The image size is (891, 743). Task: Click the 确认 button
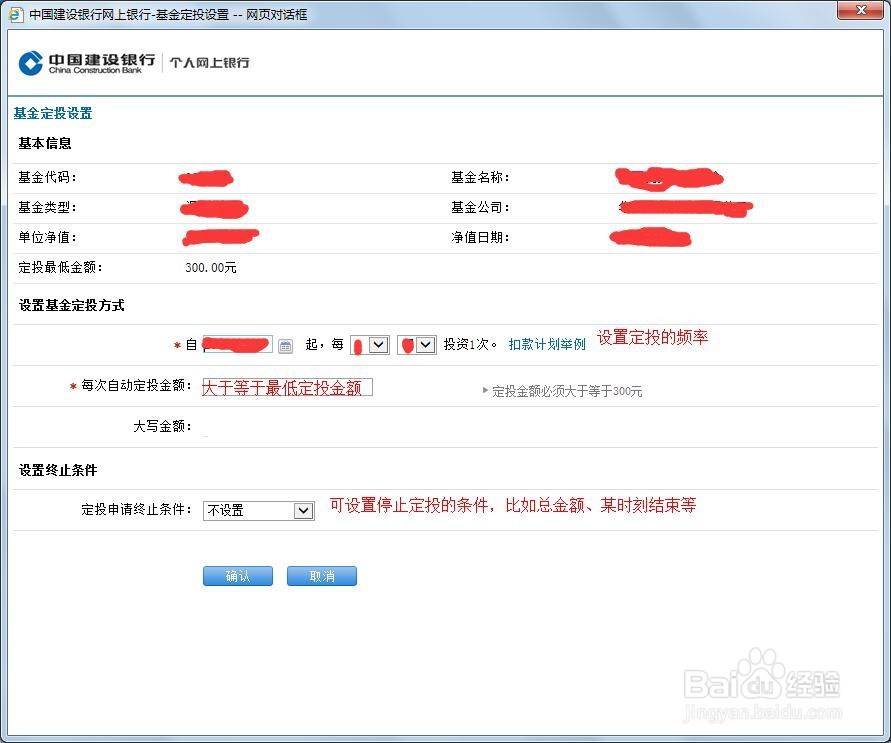point(237,575)
